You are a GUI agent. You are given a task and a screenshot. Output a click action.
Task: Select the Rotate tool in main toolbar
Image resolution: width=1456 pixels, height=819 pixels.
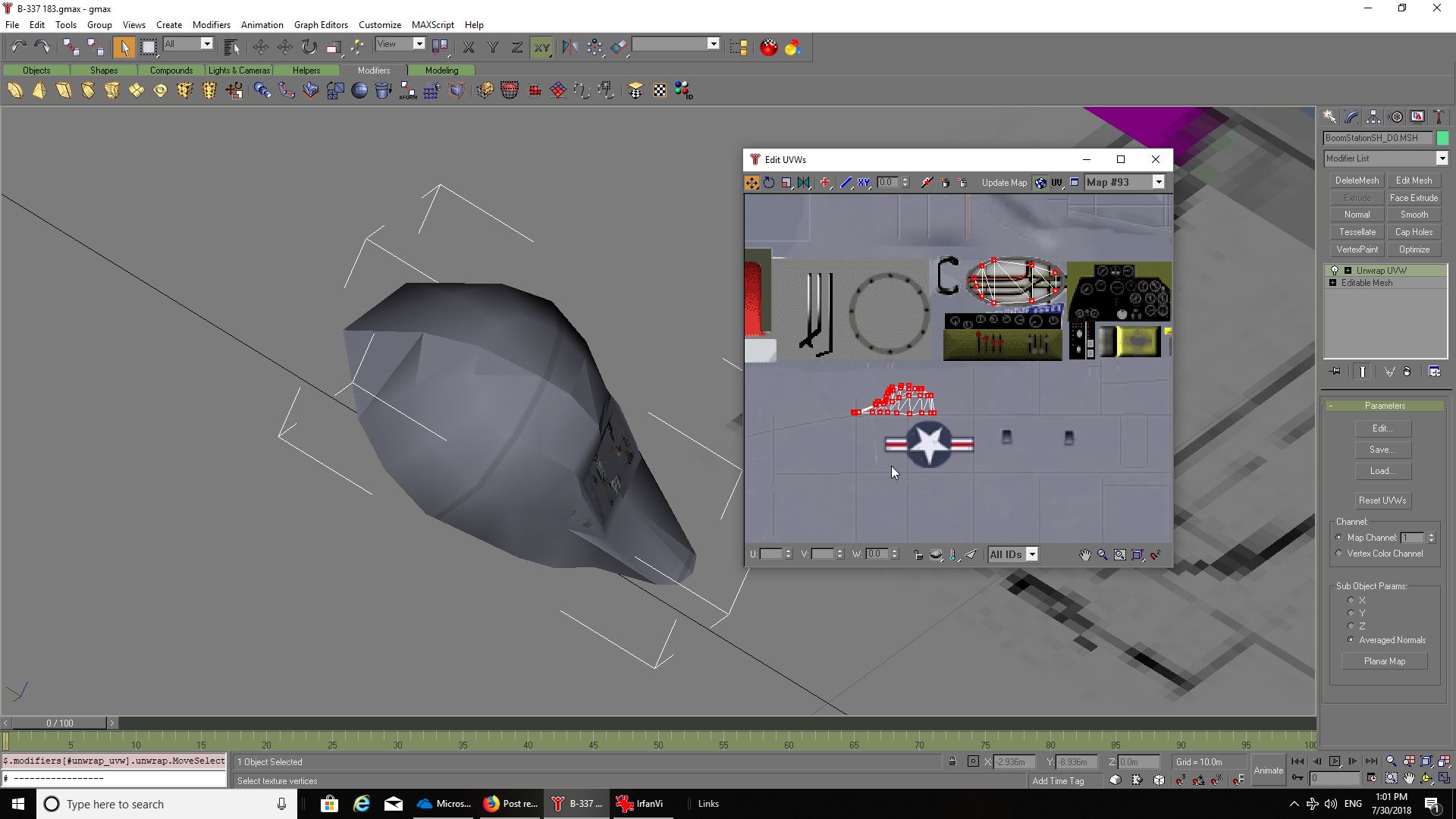(x=309, y=47)
